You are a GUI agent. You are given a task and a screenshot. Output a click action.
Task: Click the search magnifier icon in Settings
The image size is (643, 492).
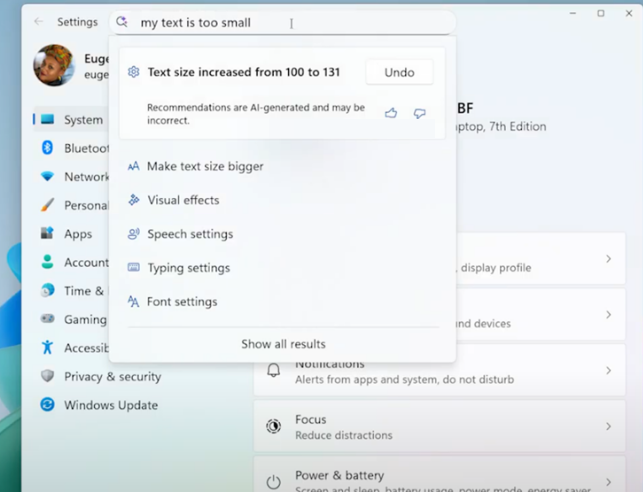pyautogui.click(x=122, y=21)
